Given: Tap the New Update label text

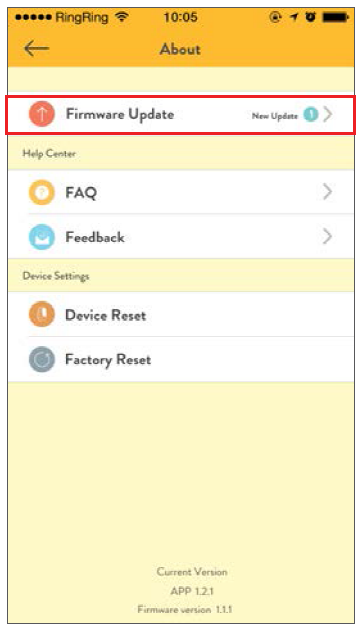Looking at the screenshot, I should tap(275, 116).
